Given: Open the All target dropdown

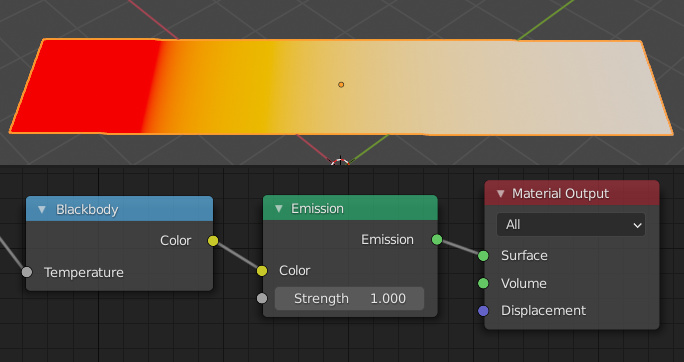Looking at the screenshot, I should (x=571, y=225).
